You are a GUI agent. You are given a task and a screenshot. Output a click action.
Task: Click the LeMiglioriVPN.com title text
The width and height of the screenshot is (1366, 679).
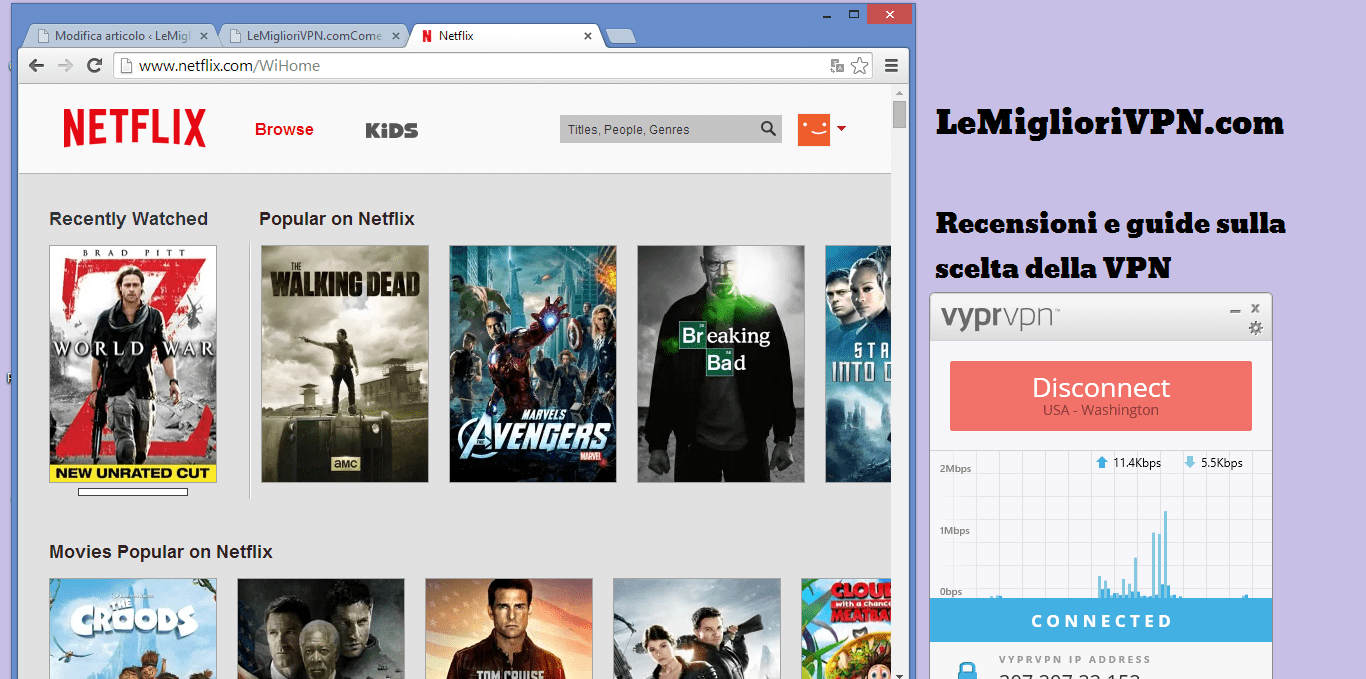click(1110, 123)
